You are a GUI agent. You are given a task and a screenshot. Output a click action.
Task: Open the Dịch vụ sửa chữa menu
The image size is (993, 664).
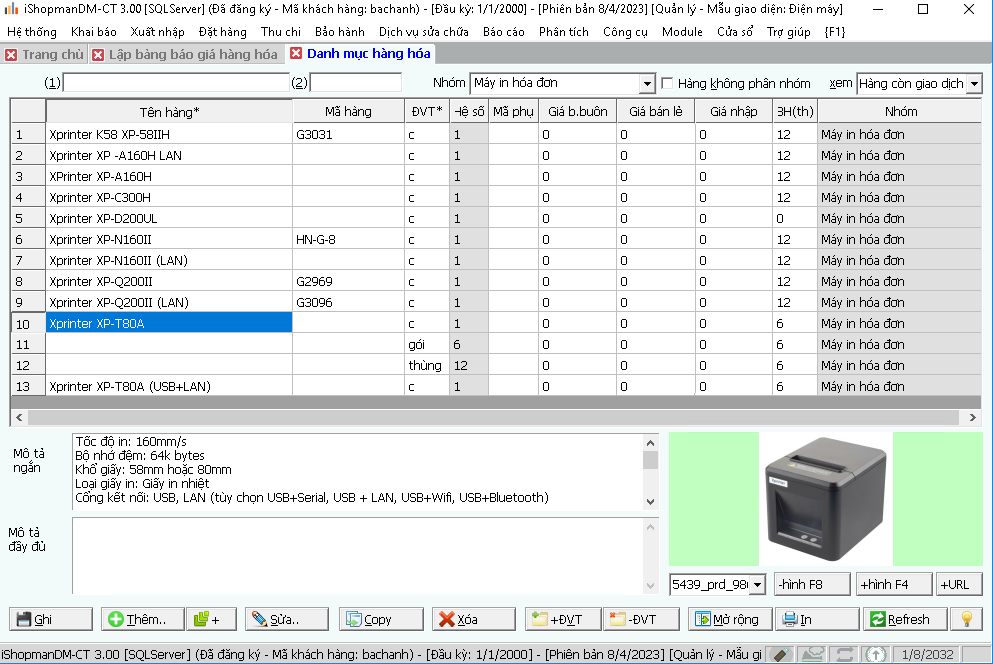click(424, 32)
